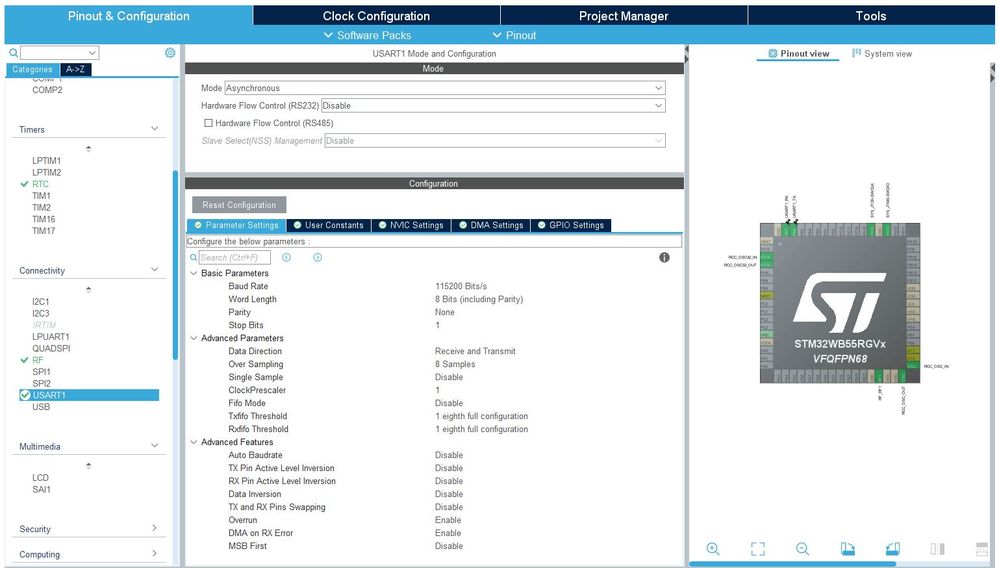The image size is (999, 568).
Task: Go to previous parameter search result
Action: [x=286, y=257]
